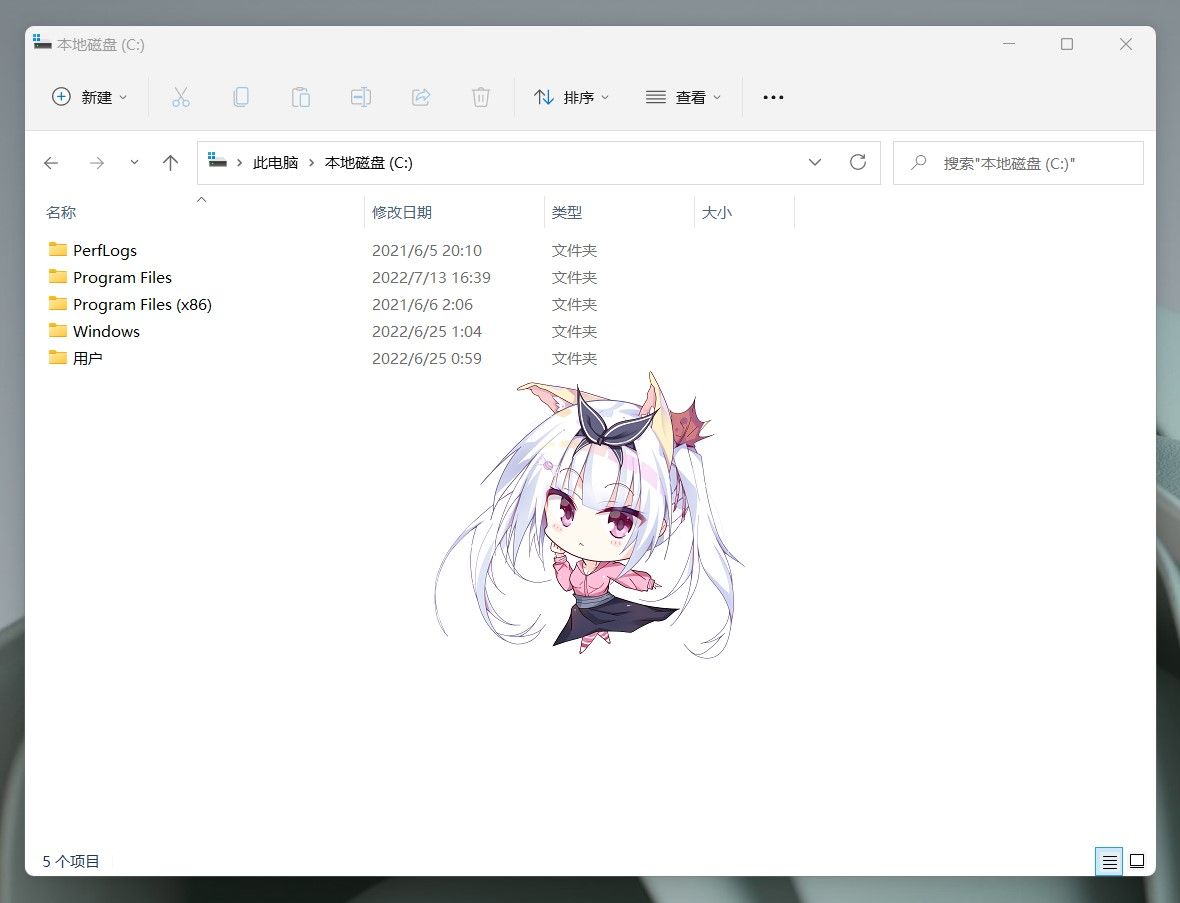Expand the recent locations chevron
The height and width of the screenshot is (903, 1180).
(134, 162)
